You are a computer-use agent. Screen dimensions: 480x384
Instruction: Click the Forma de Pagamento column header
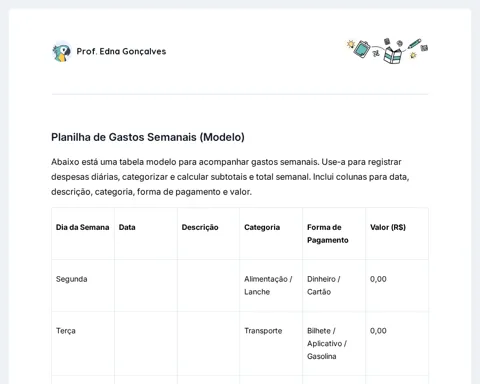pos(328,234)
